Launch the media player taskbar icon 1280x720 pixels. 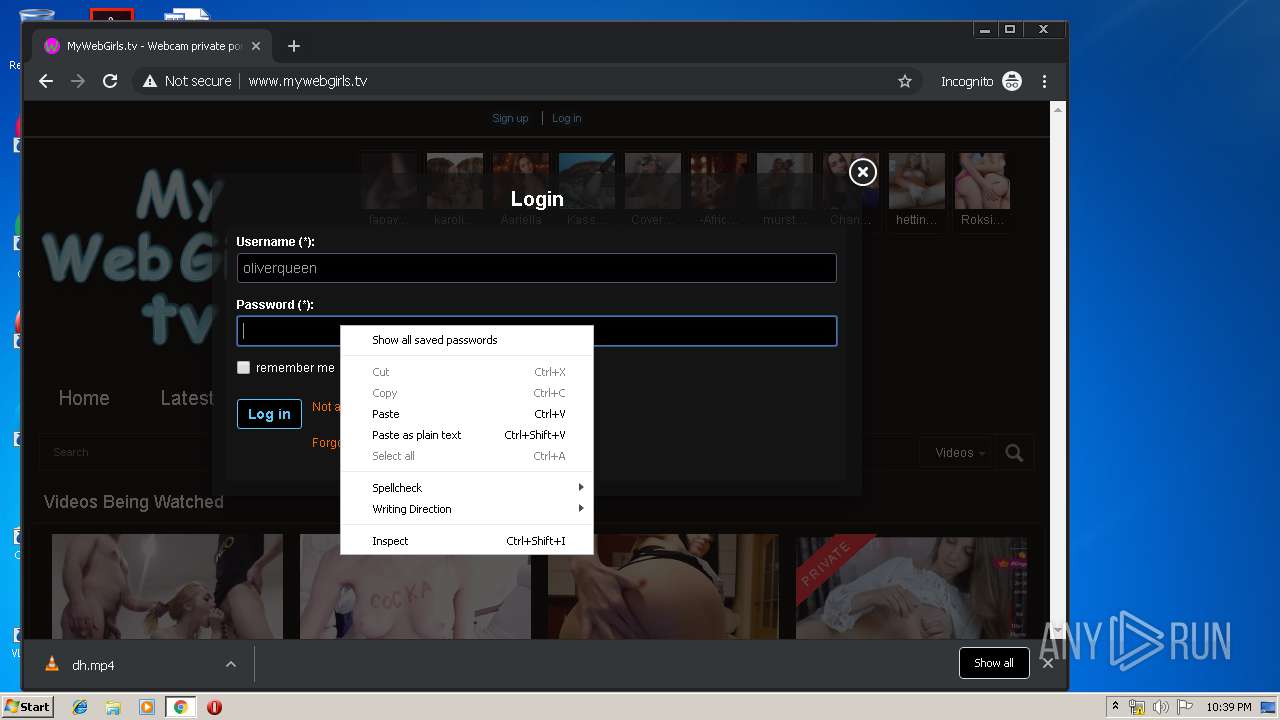[146, 707]
